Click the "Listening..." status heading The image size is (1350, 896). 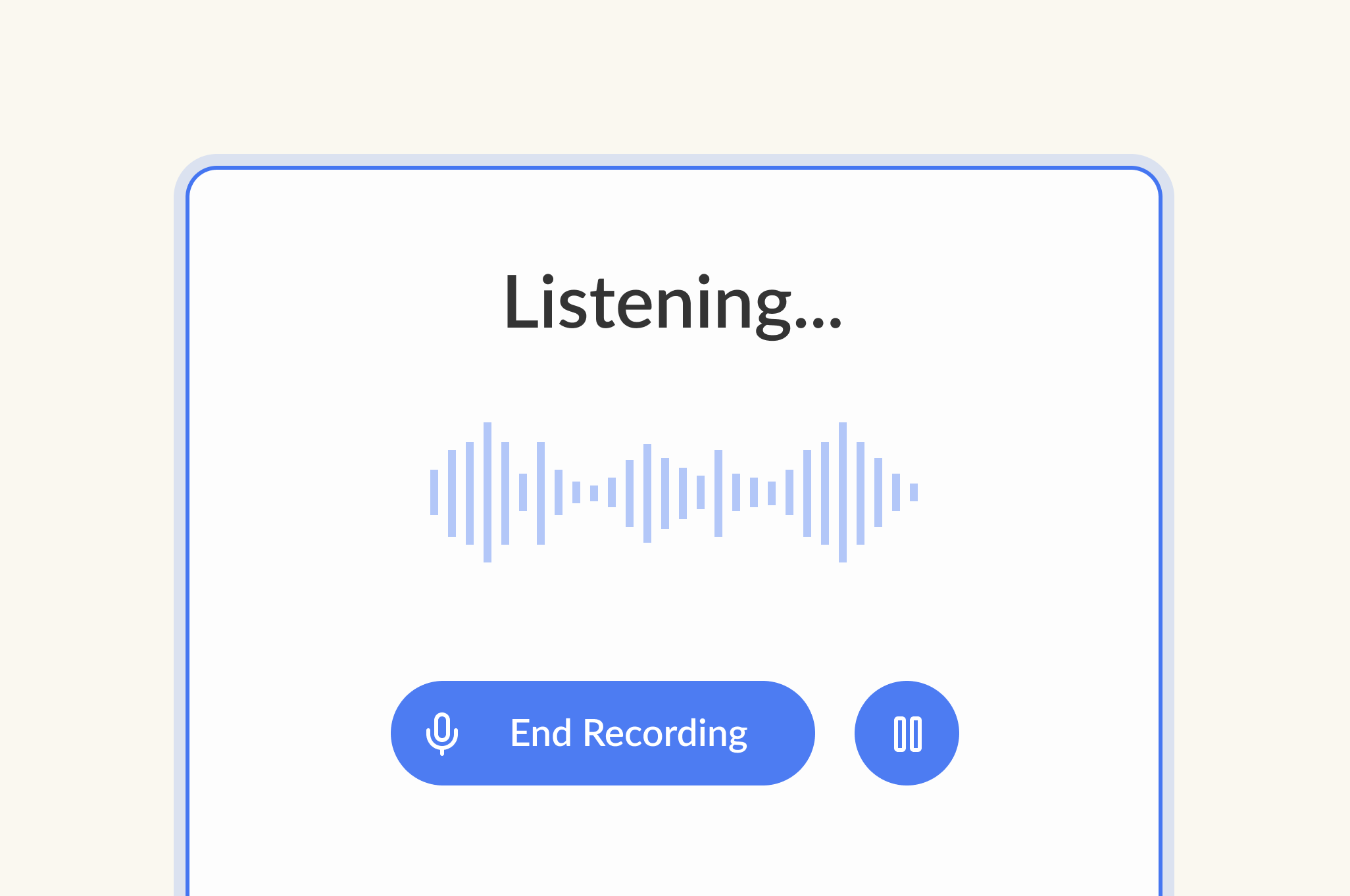672,304
